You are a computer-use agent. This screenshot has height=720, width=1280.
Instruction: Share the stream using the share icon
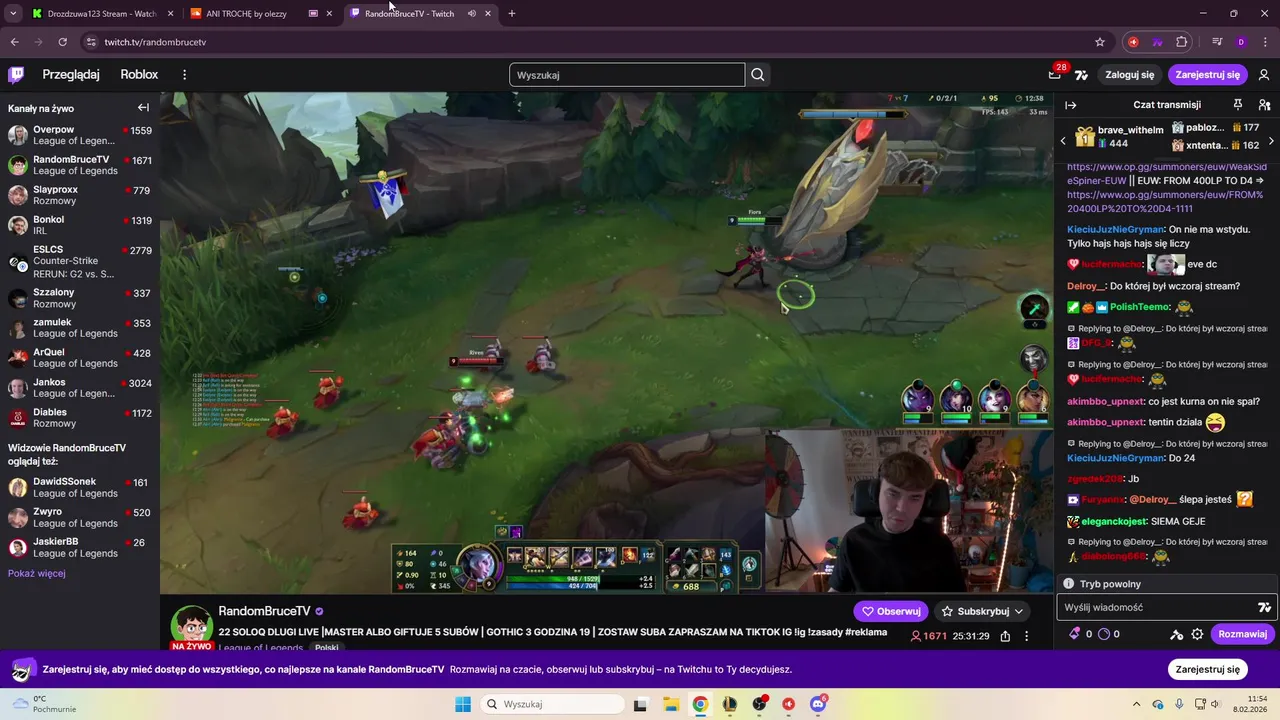coord(1005,636)
